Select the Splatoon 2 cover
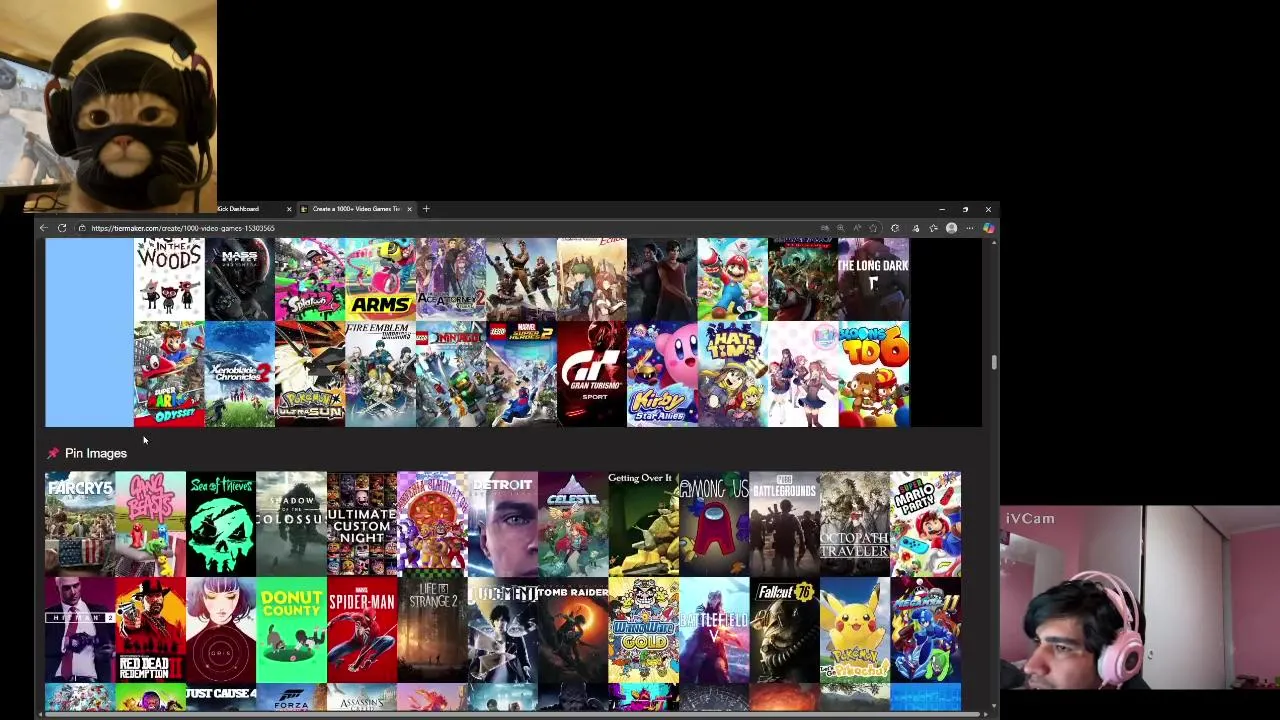The height and width of the screenshot is (720, 1280). pyautogui.click(x=310, y=279)
